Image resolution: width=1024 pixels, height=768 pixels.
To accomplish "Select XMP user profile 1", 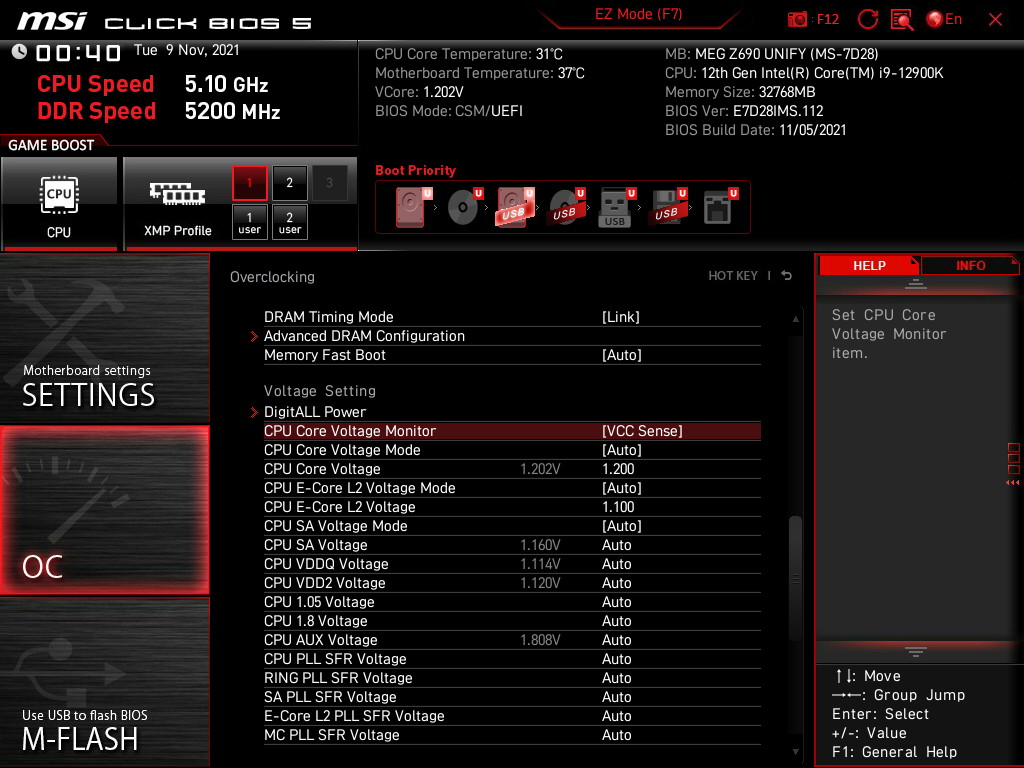I will (249, 222).
